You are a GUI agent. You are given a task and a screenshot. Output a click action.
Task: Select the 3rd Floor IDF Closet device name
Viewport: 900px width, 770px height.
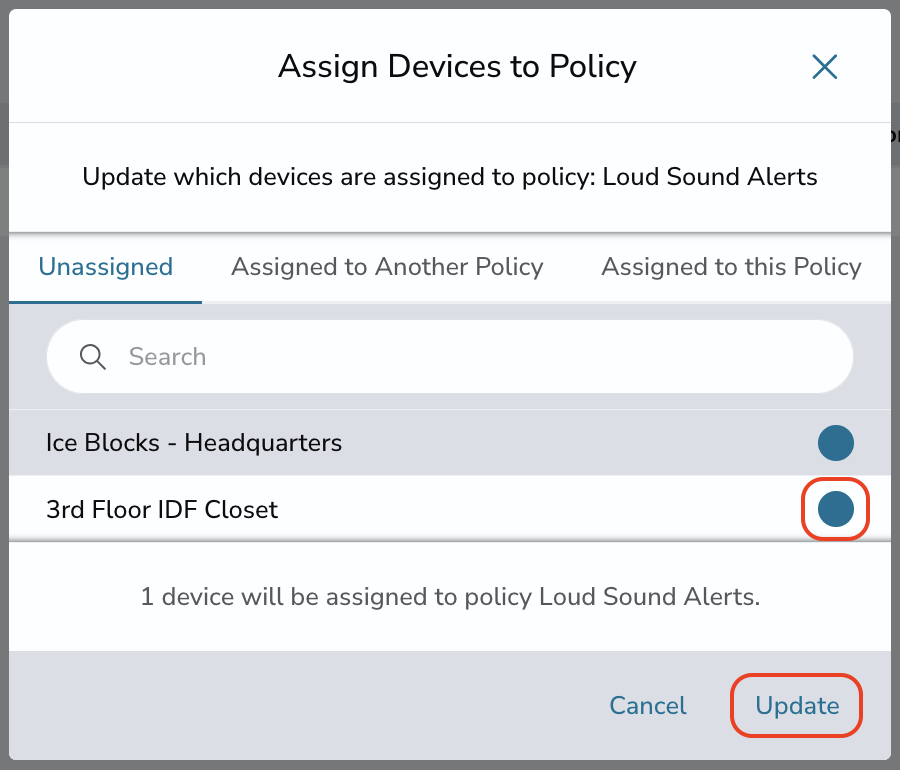coord(162,510)
